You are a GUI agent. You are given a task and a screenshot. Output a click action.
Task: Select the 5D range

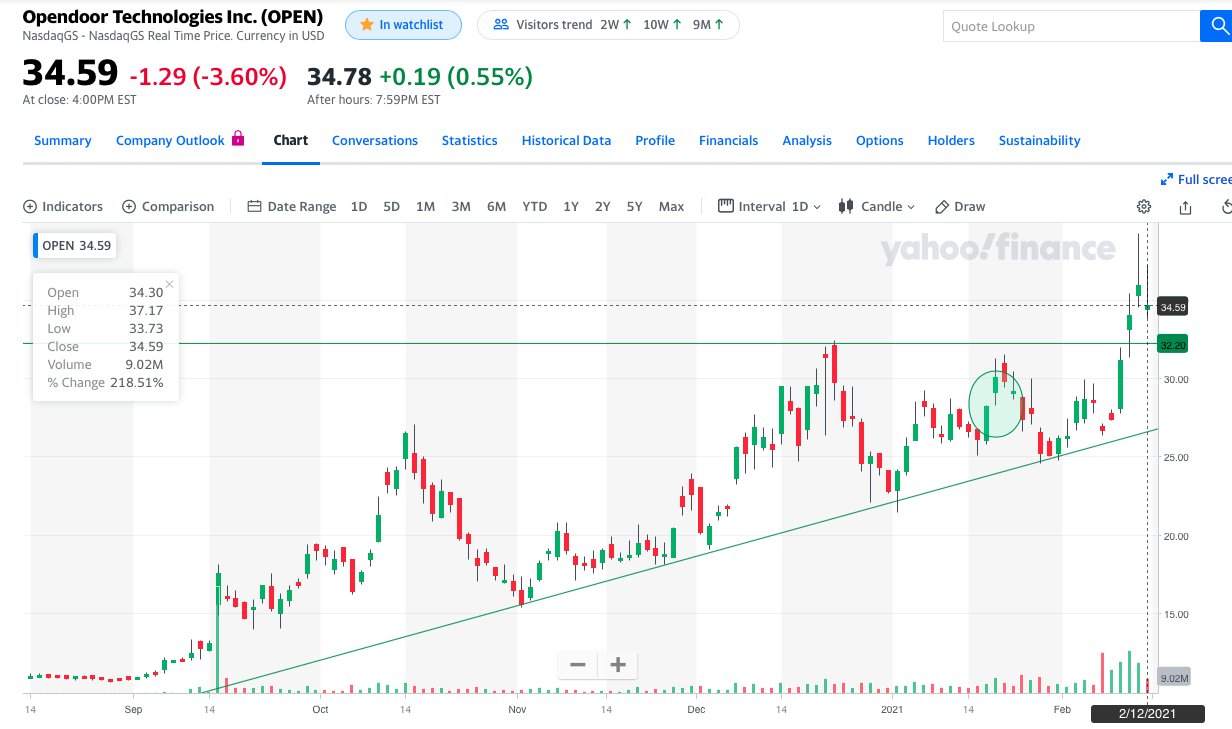click(x=391, y=207)
